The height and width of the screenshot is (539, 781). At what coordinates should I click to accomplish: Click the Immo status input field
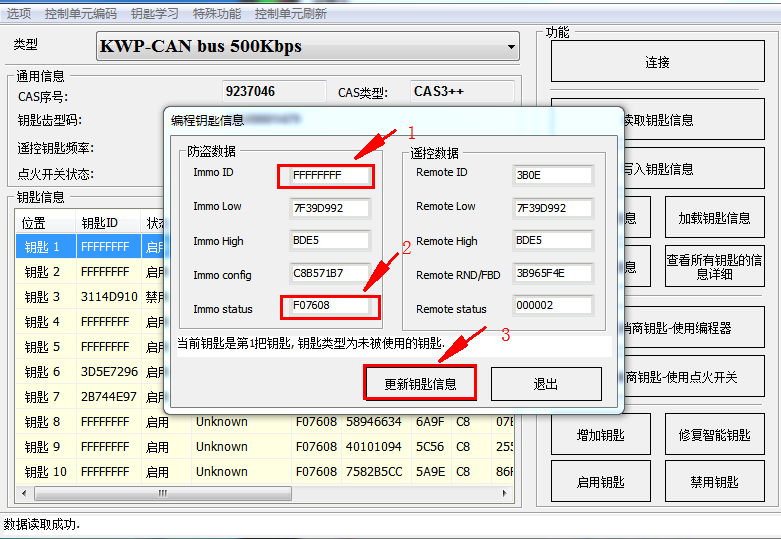(330, 308)
